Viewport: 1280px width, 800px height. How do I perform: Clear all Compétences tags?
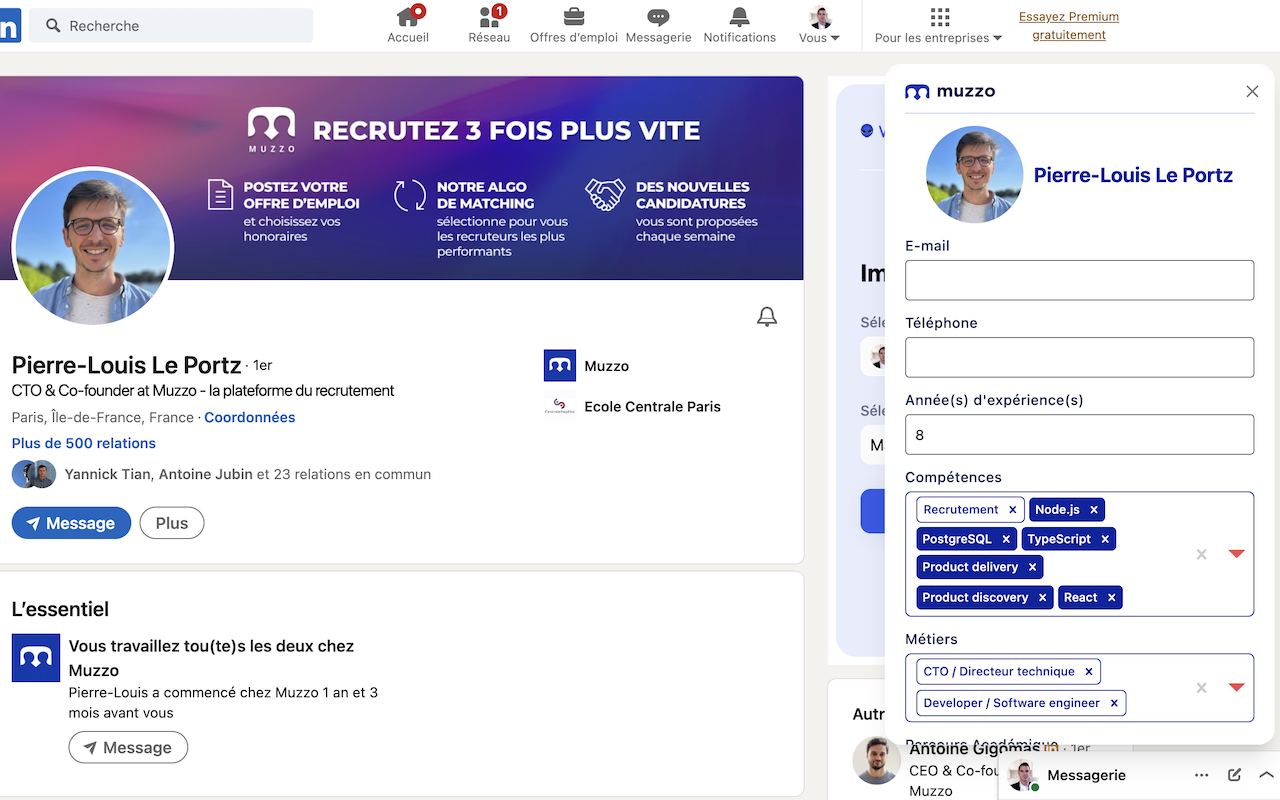[1202, 554]
